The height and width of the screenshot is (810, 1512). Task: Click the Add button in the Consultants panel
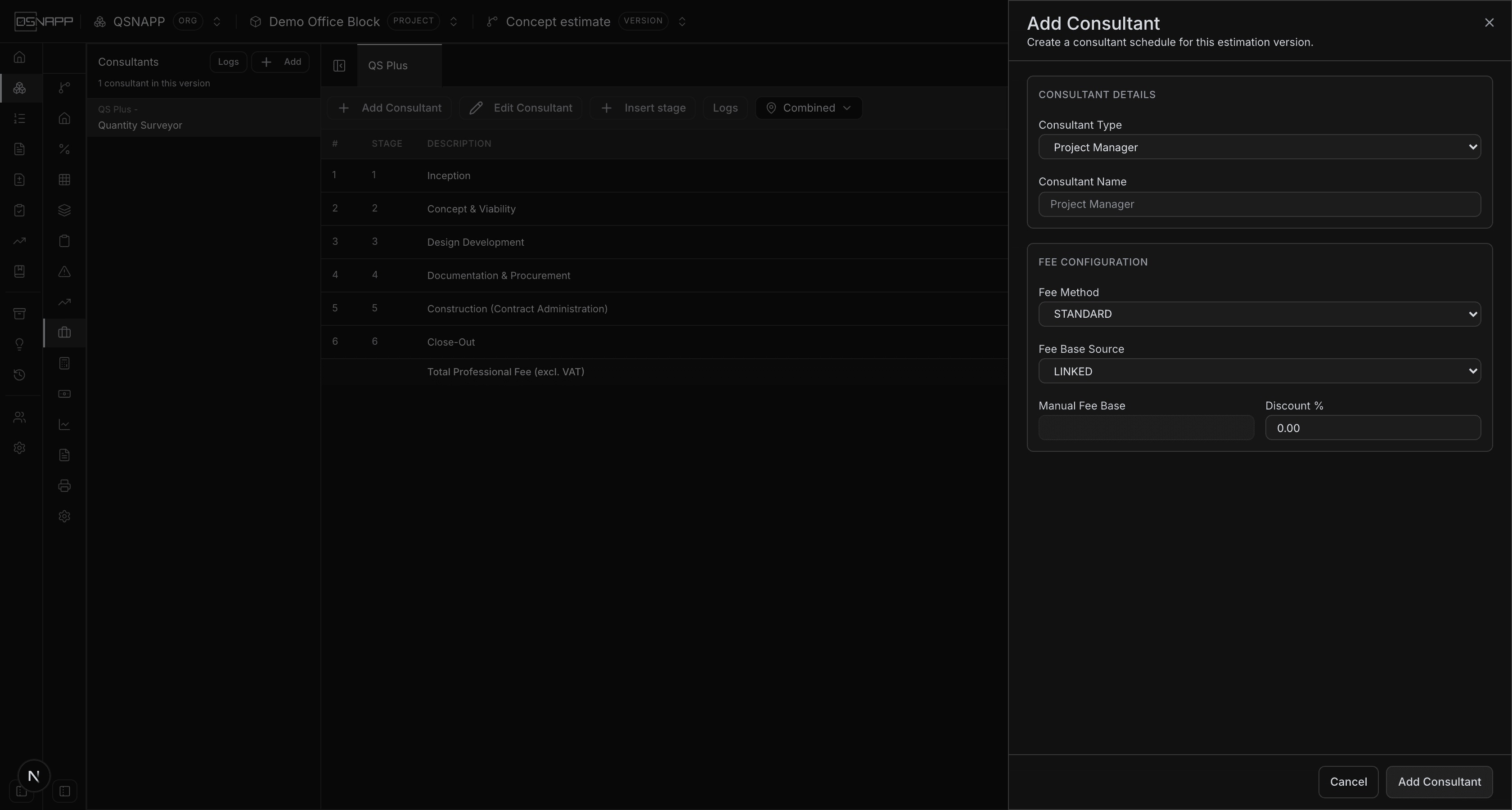point(280,62)
